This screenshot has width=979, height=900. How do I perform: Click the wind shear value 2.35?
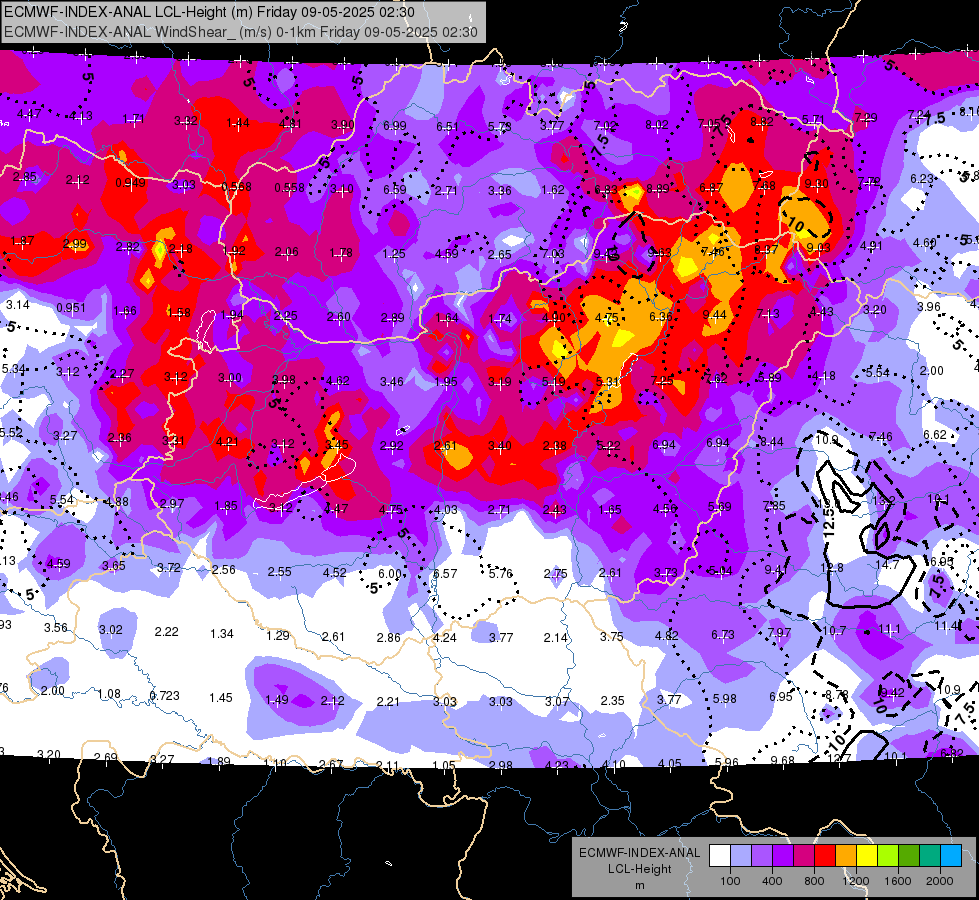[x=612, y=701]
